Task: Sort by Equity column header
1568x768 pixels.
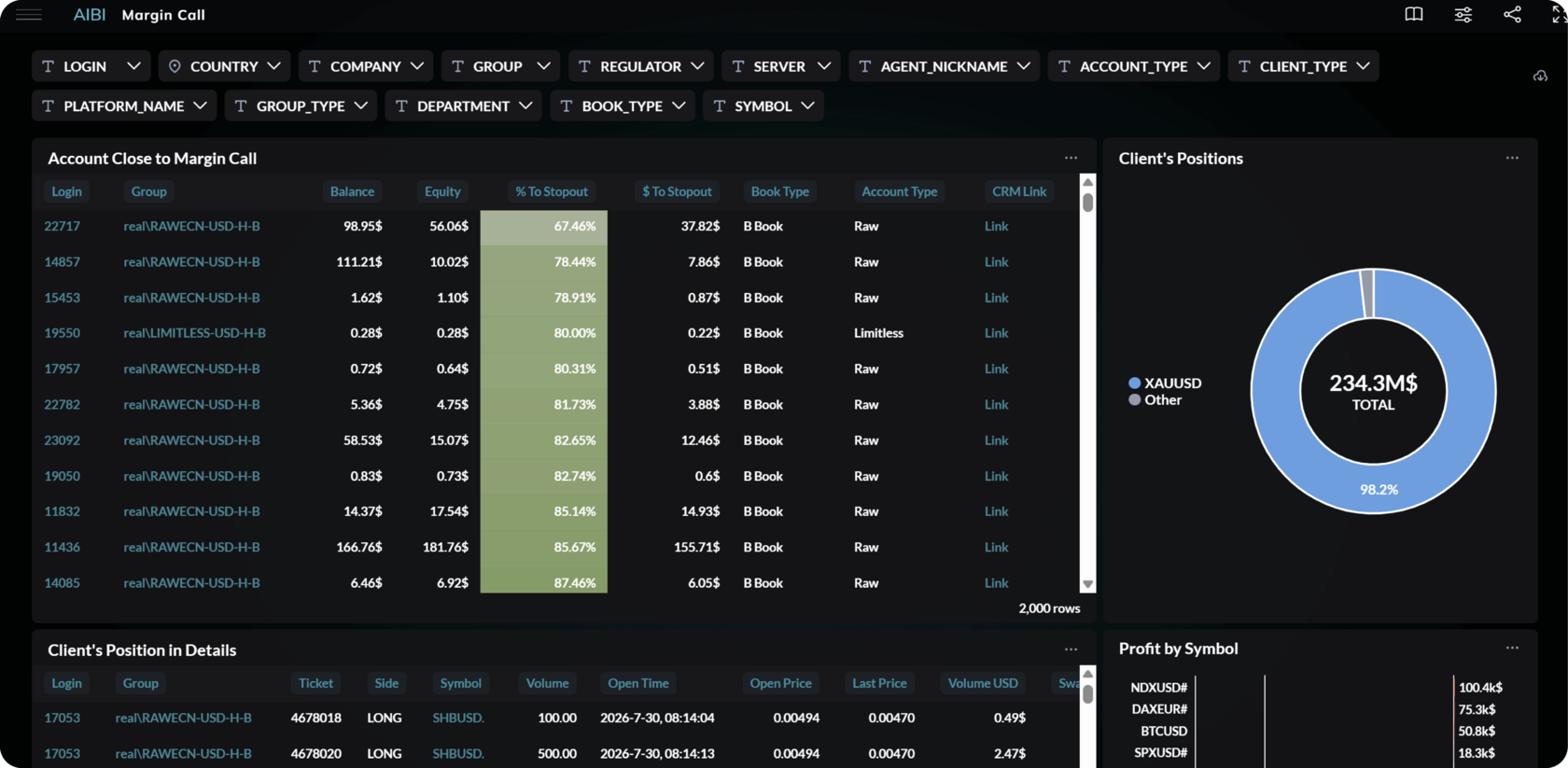Action: [442, 191]
